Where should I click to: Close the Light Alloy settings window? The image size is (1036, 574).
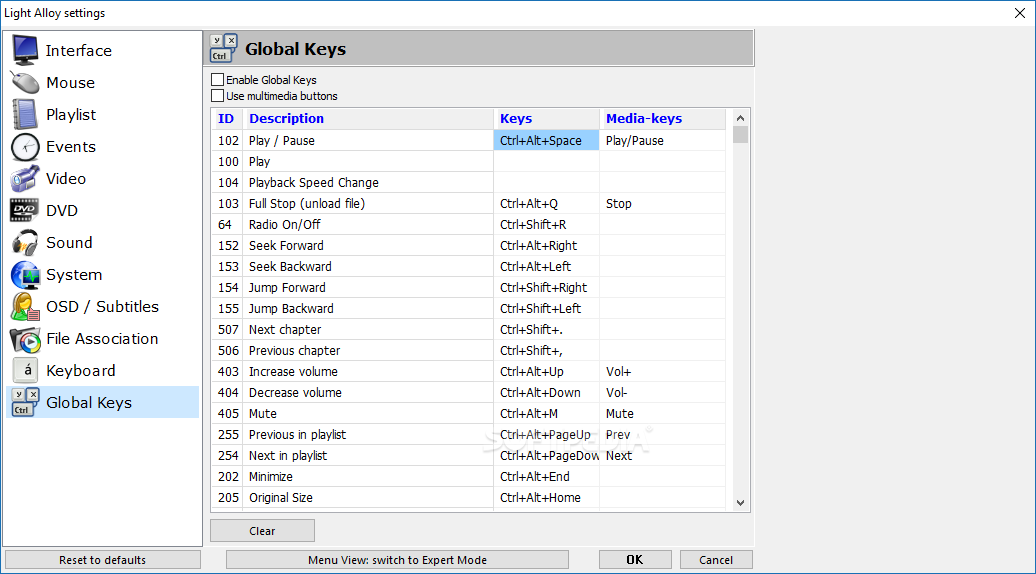point(1019,13)
